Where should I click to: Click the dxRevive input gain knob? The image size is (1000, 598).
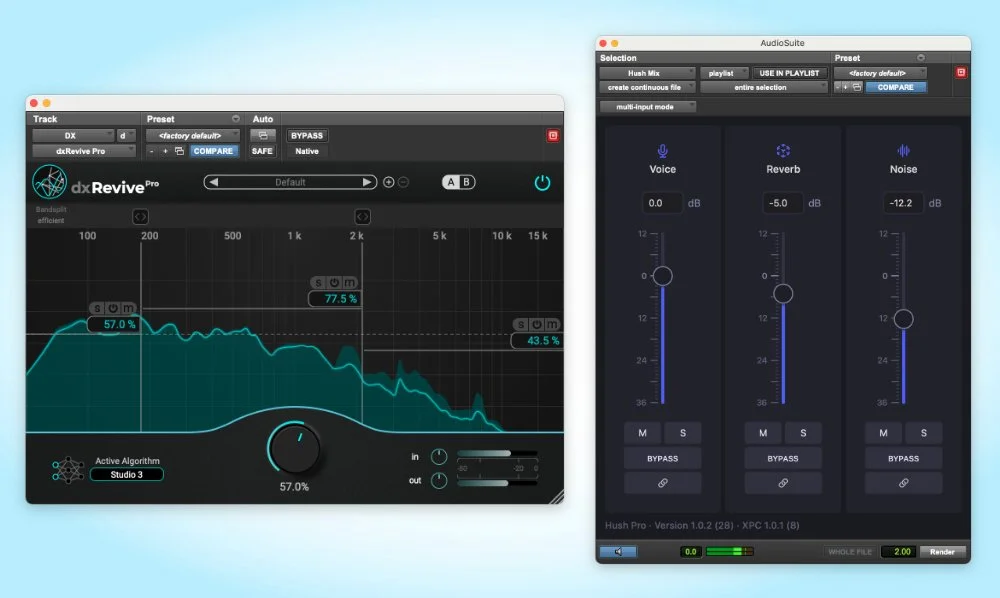tap(439, 456)
